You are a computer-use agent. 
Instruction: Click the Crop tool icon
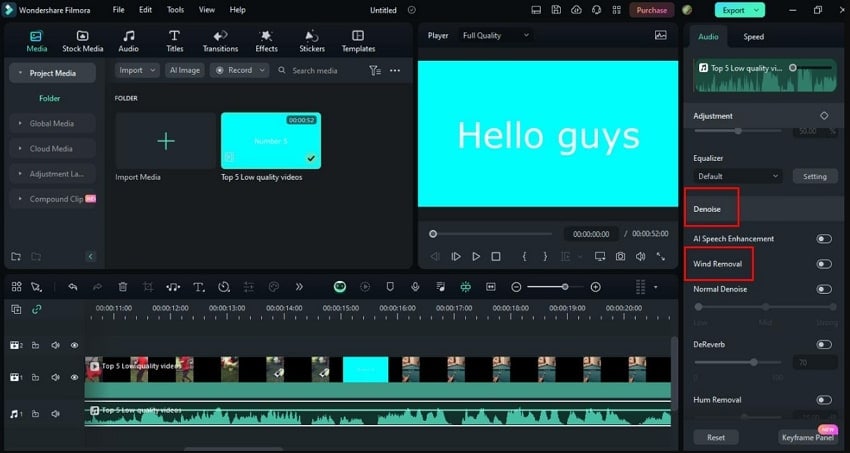click(148, 287)
